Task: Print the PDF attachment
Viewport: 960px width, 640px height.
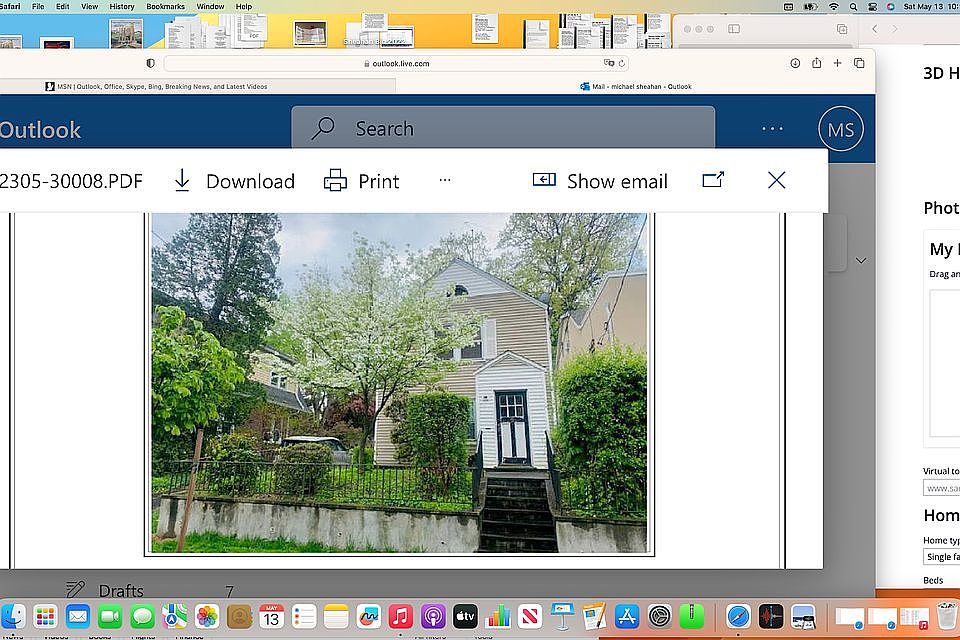Action: pos(361,181)
